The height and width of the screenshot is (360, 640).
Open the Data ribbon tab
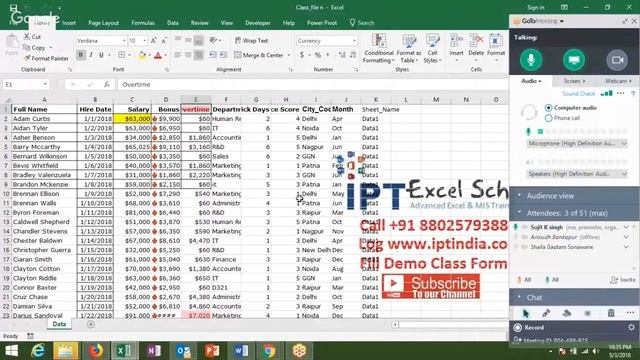point(172,23)
